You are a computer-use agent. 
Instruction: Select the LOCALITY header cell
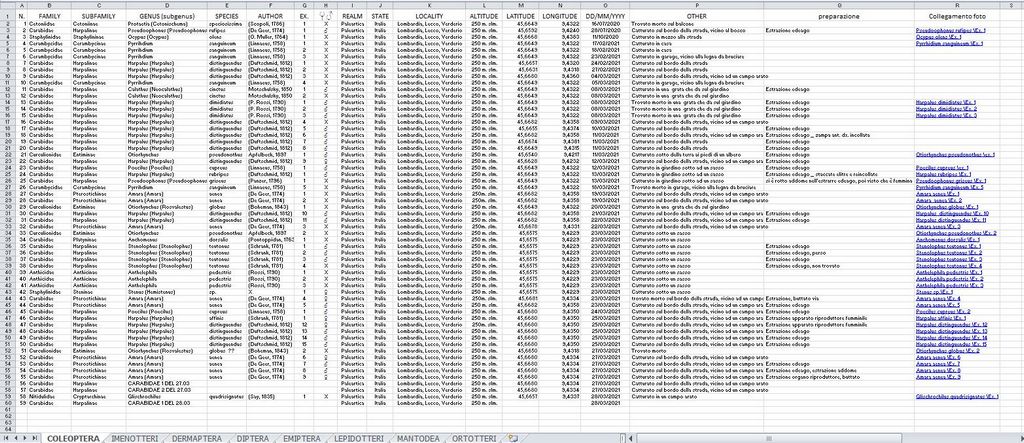tap(430, 17)
